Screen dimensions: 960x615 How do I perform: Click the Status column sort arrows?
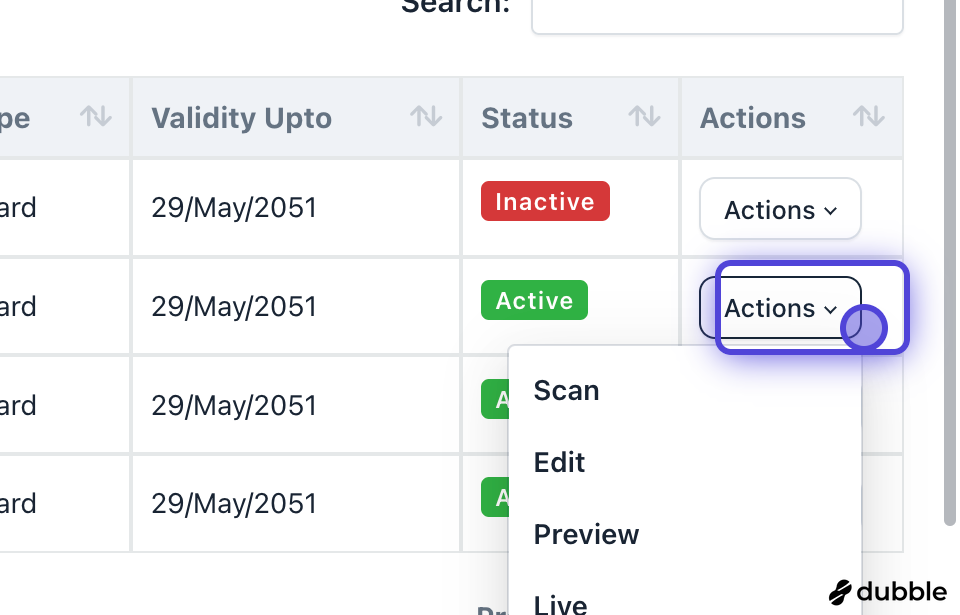coord(644,117)
